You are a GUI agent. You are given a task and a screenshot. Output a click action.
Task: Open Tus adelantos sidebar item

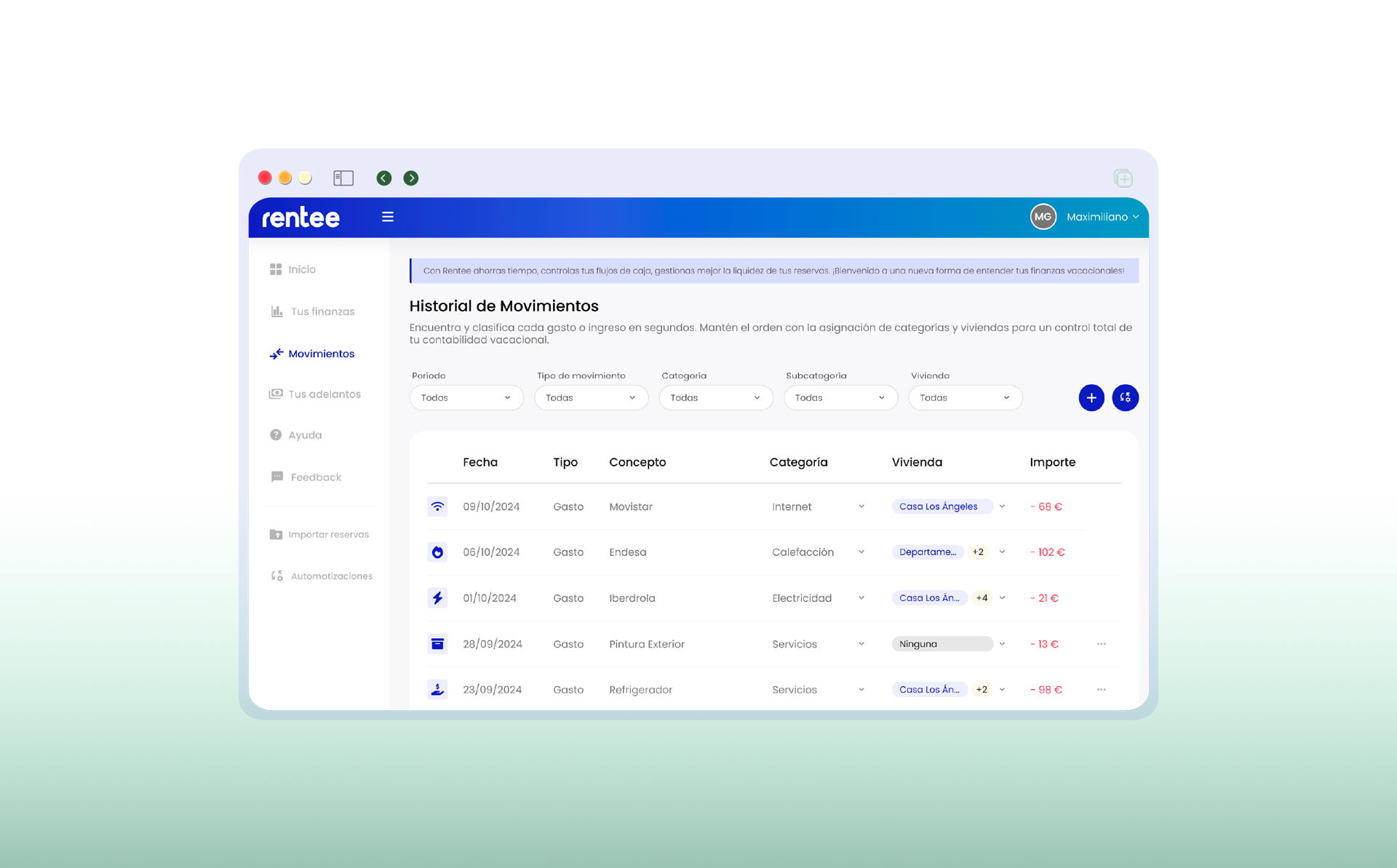(x=324, y=394)
